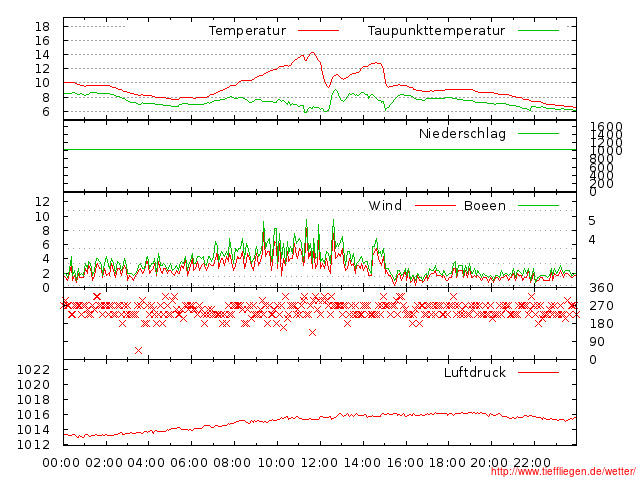Screen dimensions: 640x480
Task: Click the 00:00 time axis label
Action: (x=61, y=463)
